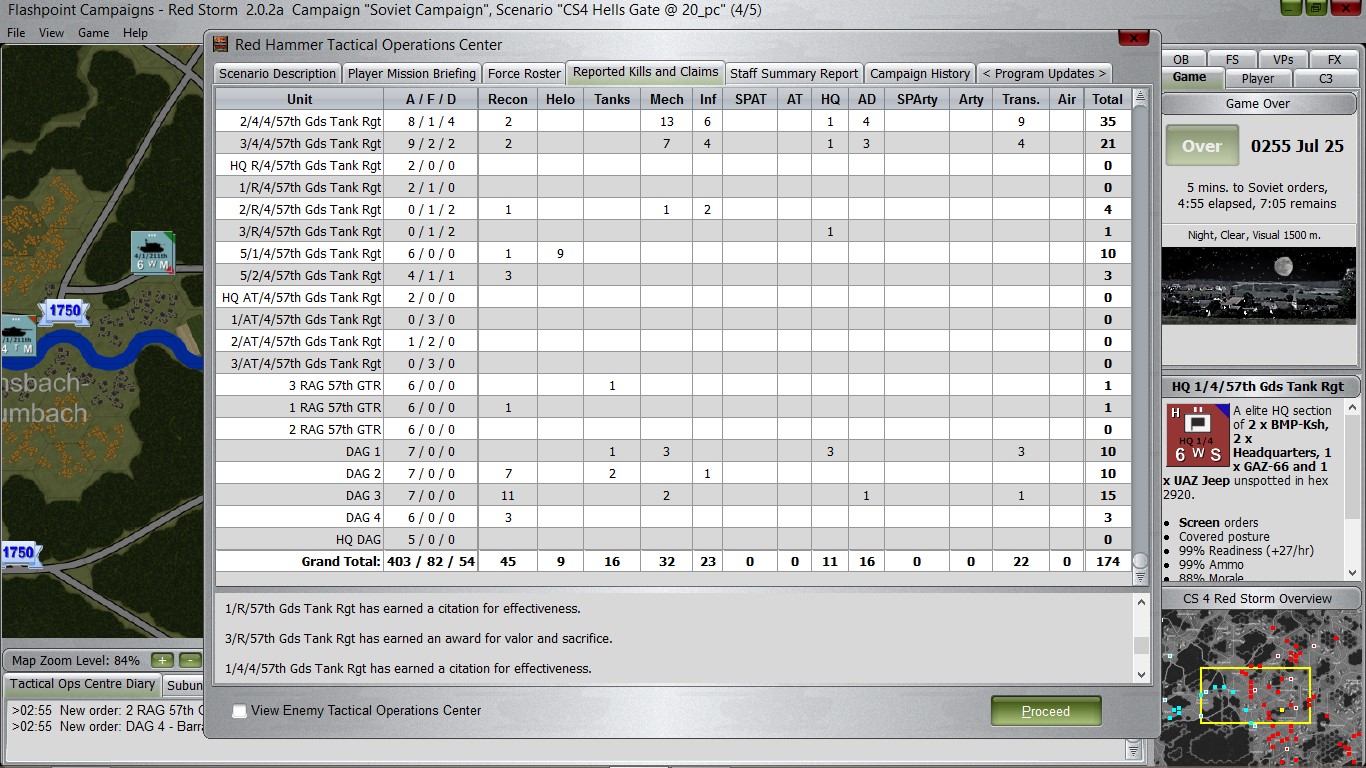Open the Campaign History tab
Image resolution: width=1366 pixels, height=768 pixels.
point(920,73)
